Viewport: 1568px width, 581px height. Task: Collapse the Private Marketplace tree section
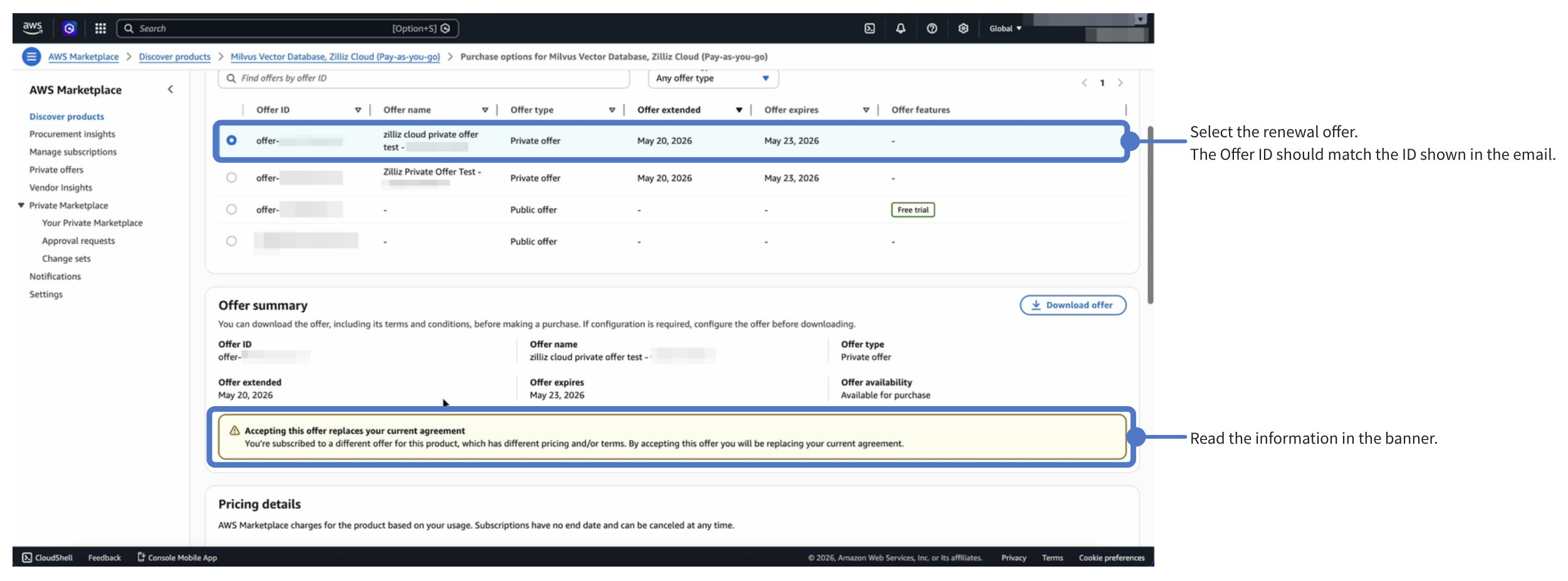coord(21,205)
